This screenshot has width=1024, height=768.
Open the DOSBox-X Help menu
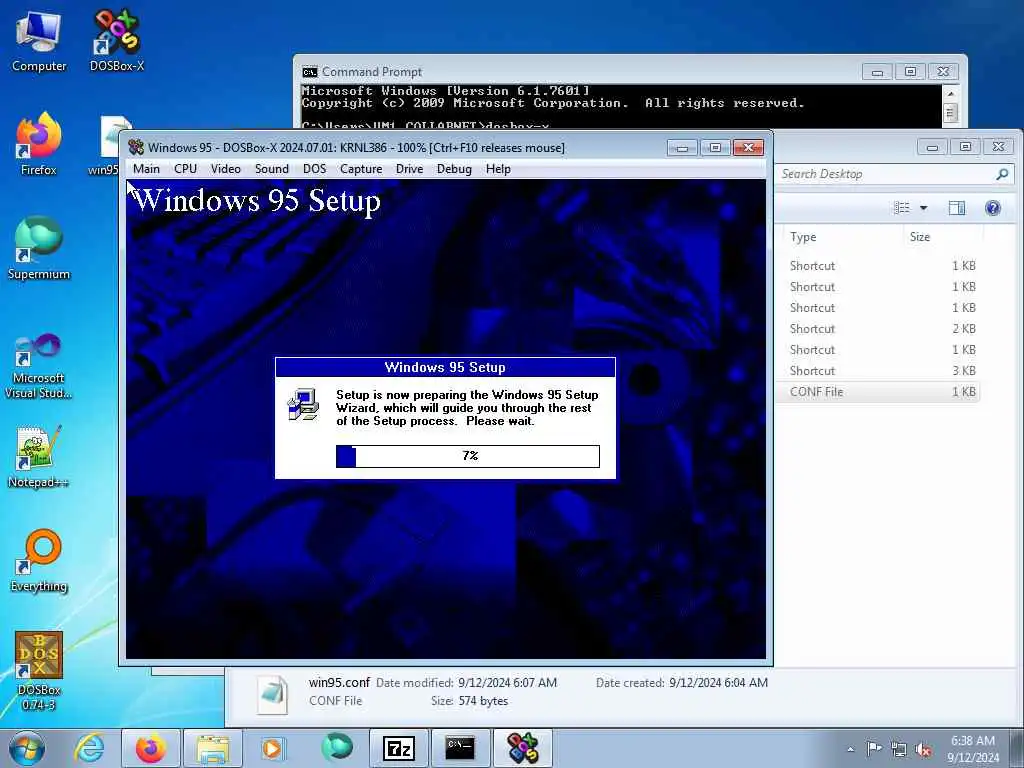[498, 169]
